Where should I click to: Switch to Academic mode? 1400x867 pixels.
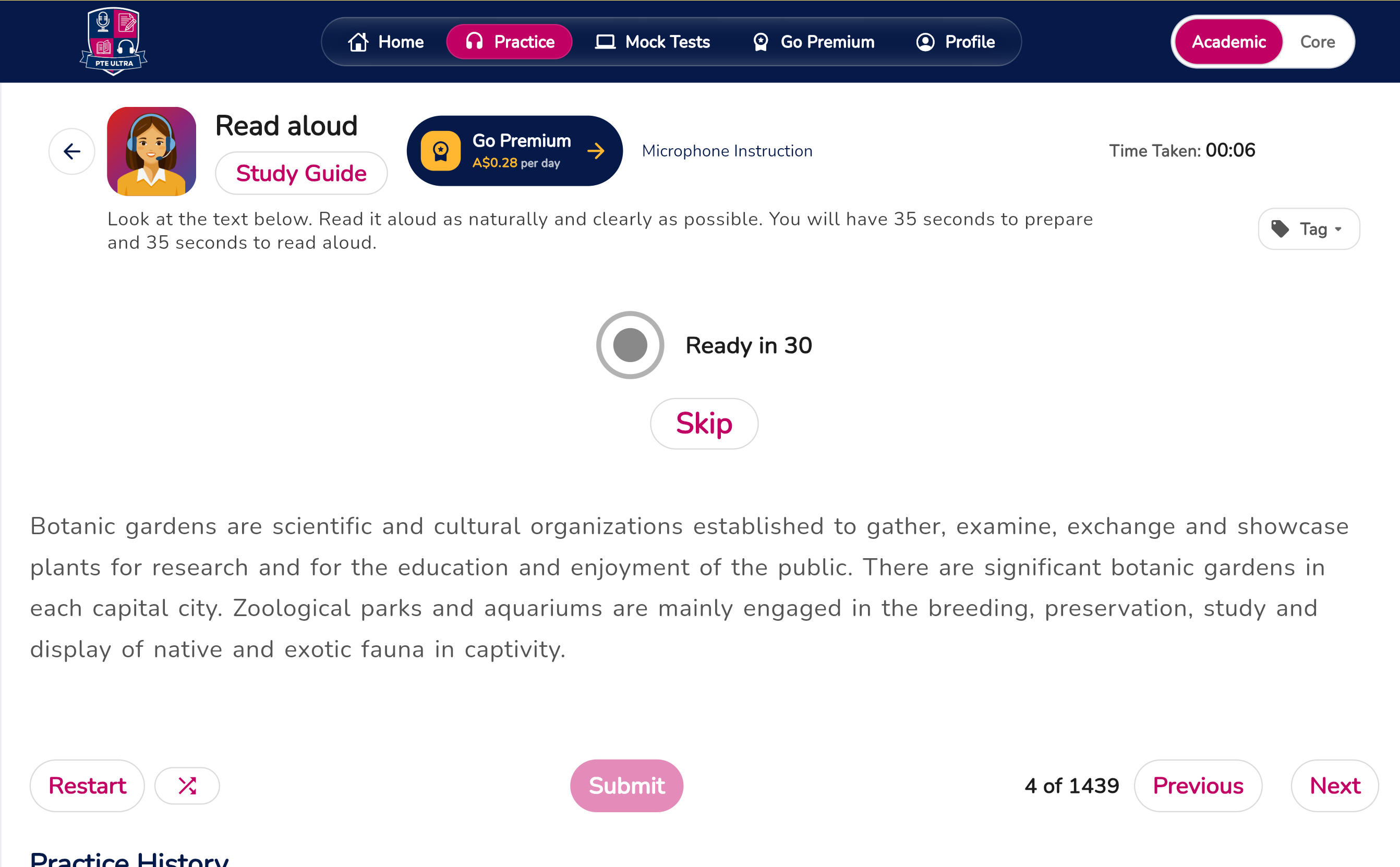click(1228, 42)
